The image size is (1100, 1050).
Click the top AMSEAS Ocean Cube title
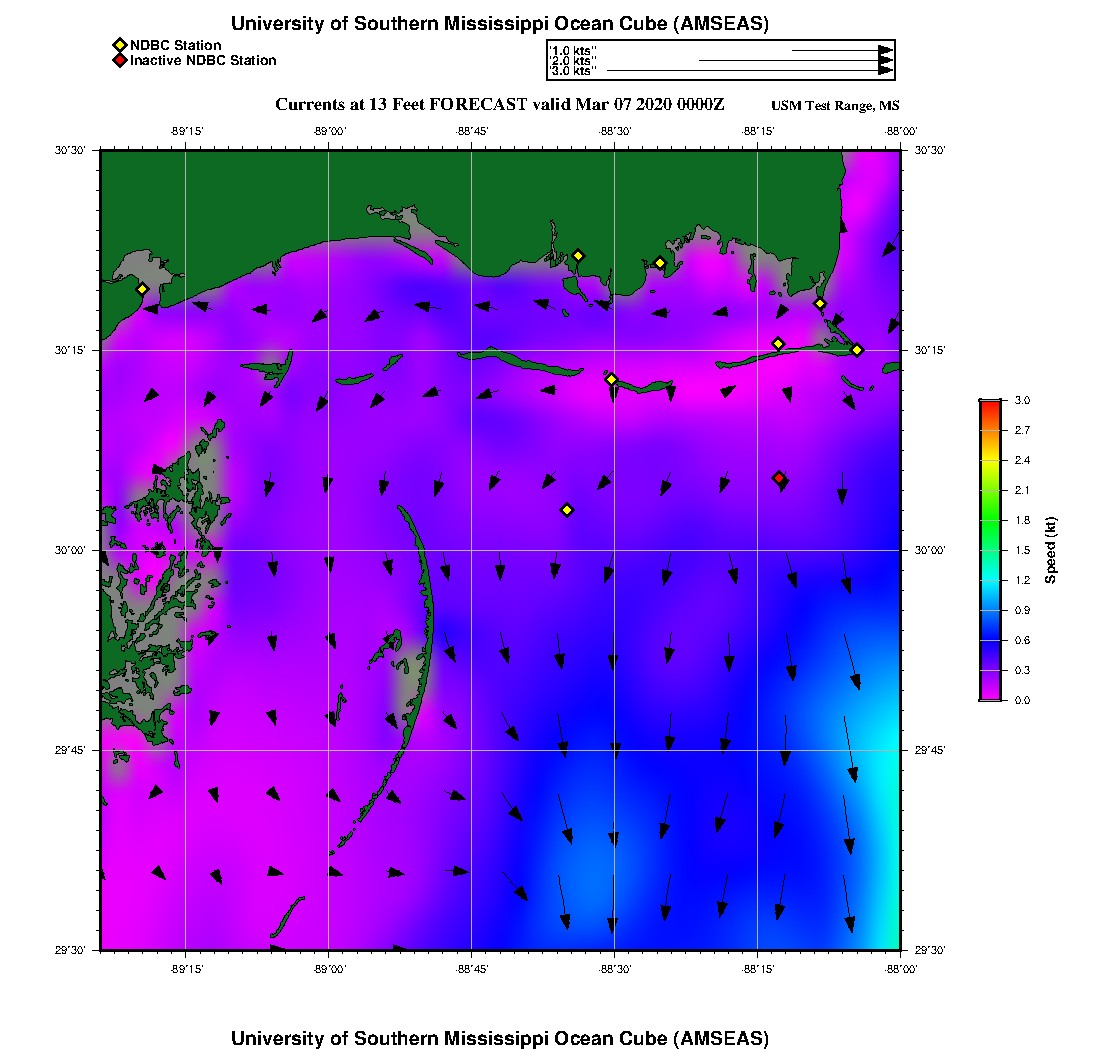(500, 24)
